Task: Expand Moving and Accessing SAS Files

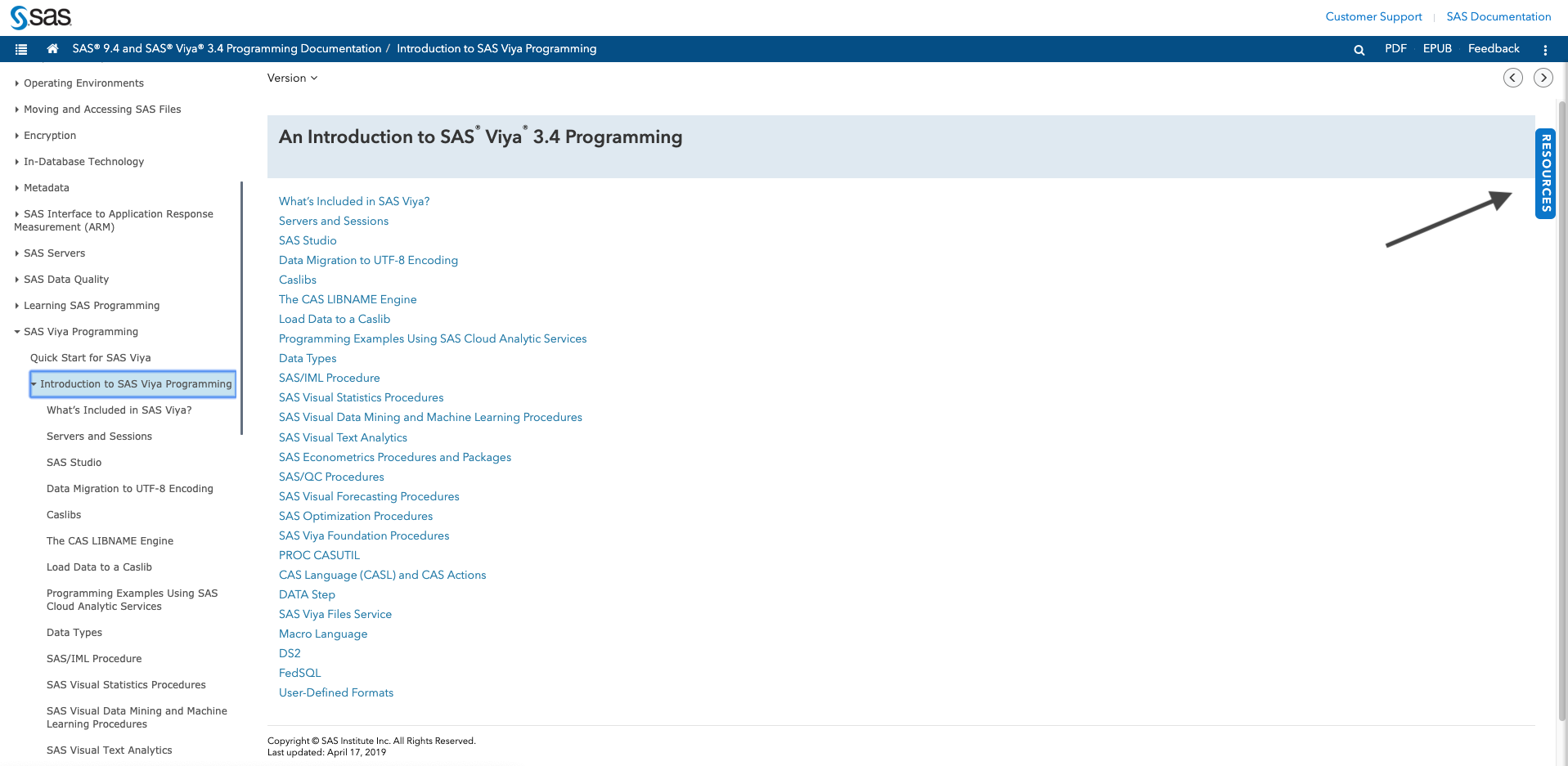Action: (16, 110)
